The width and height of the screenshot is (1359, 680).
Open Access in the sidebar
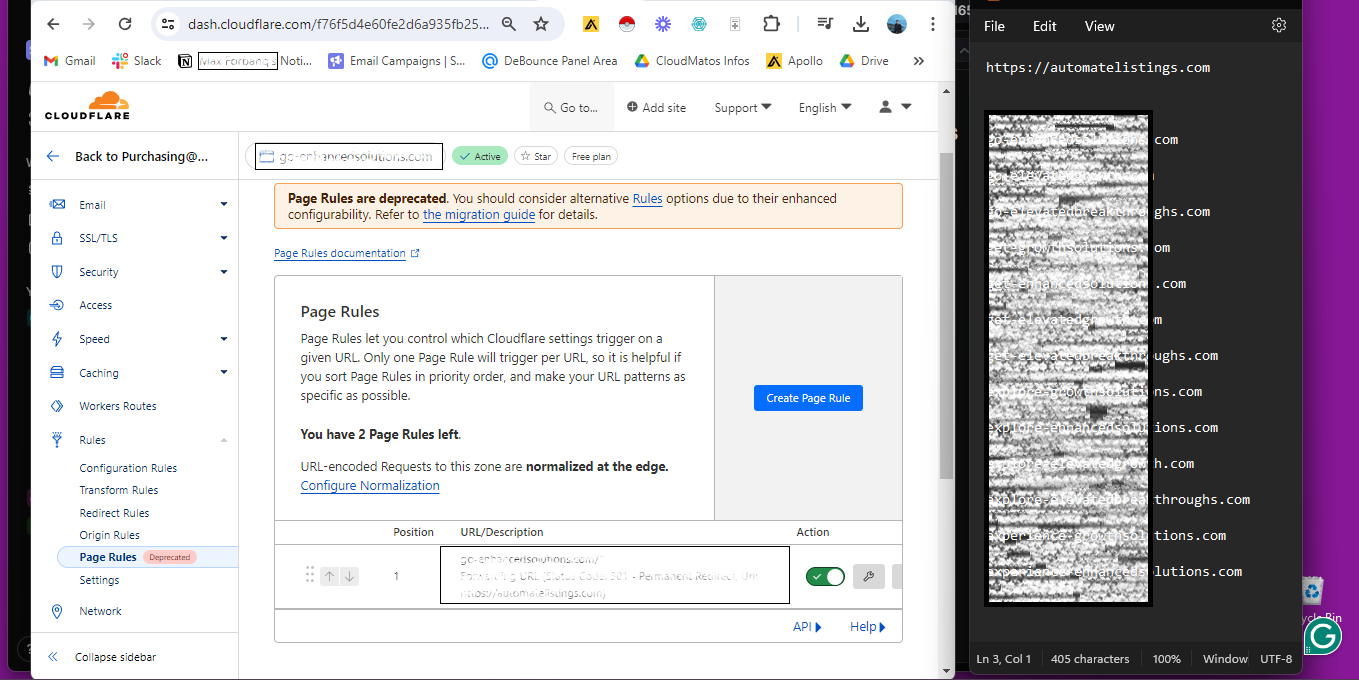pyautogui.click(x=95, y=305)
